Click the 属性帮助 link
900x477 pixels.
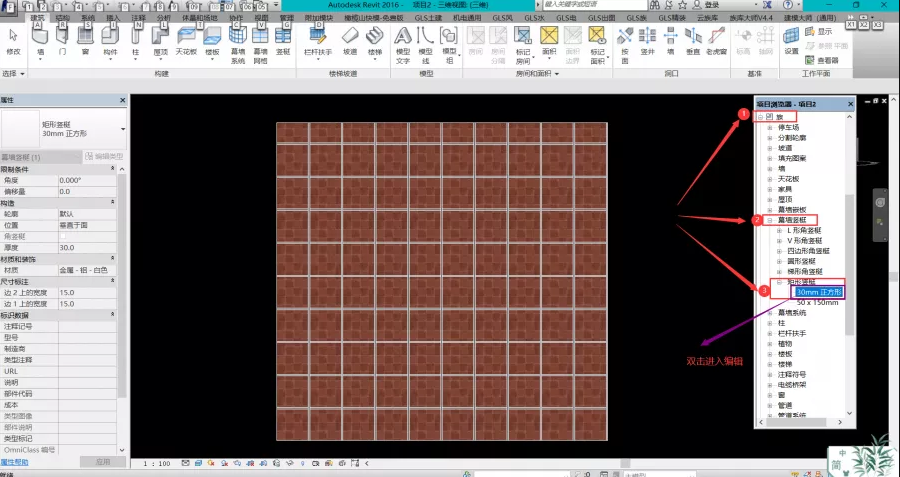pos(14,462)
